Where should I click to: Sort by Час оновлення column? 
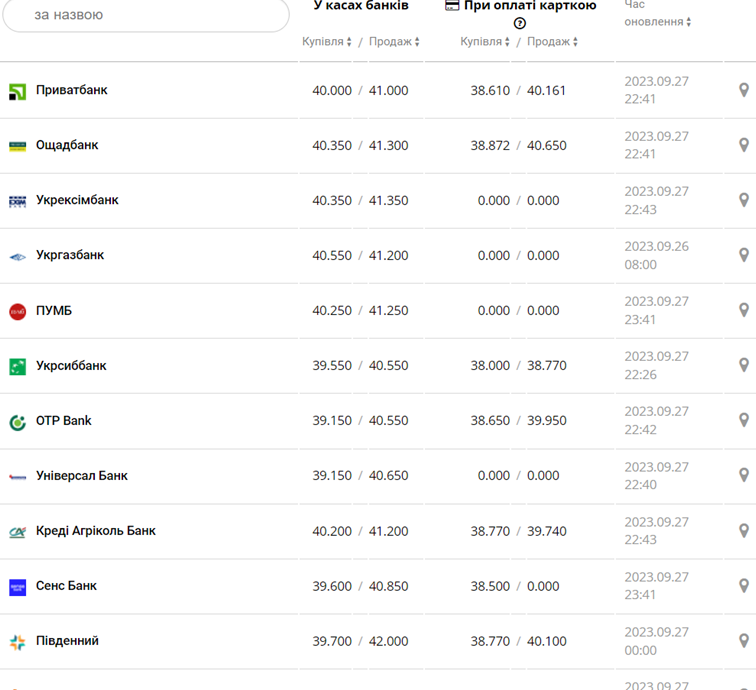tap(658, 21)
